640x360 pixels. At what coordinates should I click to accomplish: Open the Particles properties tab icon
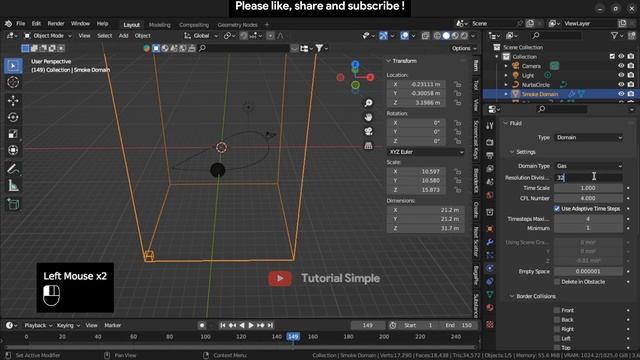(x=490, y=255)
